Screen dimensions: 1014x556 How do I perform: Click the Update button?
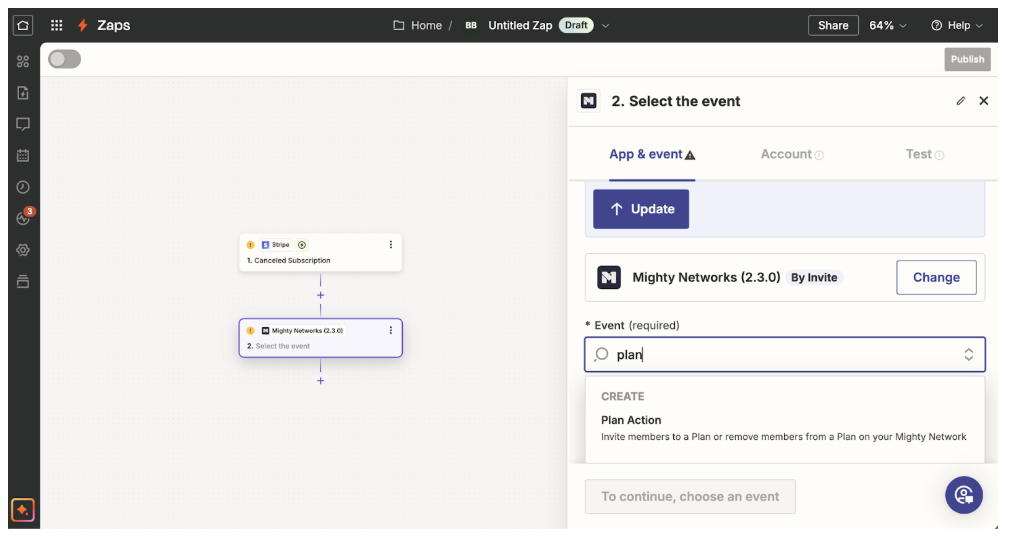[x=641, y=209]
